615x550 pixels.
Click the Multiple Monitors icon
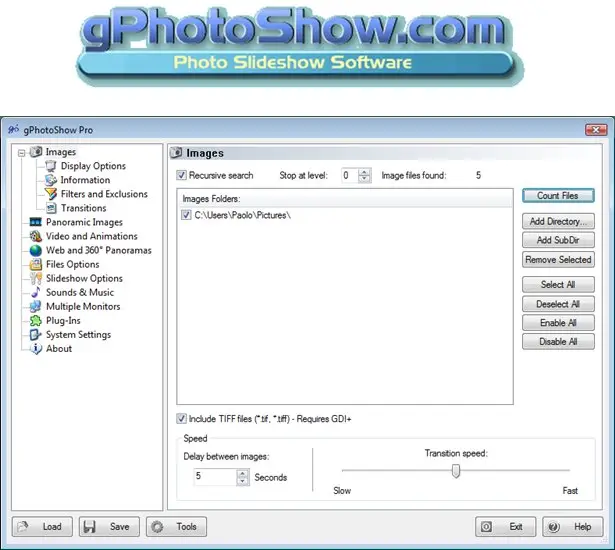(x=36, y=306)
